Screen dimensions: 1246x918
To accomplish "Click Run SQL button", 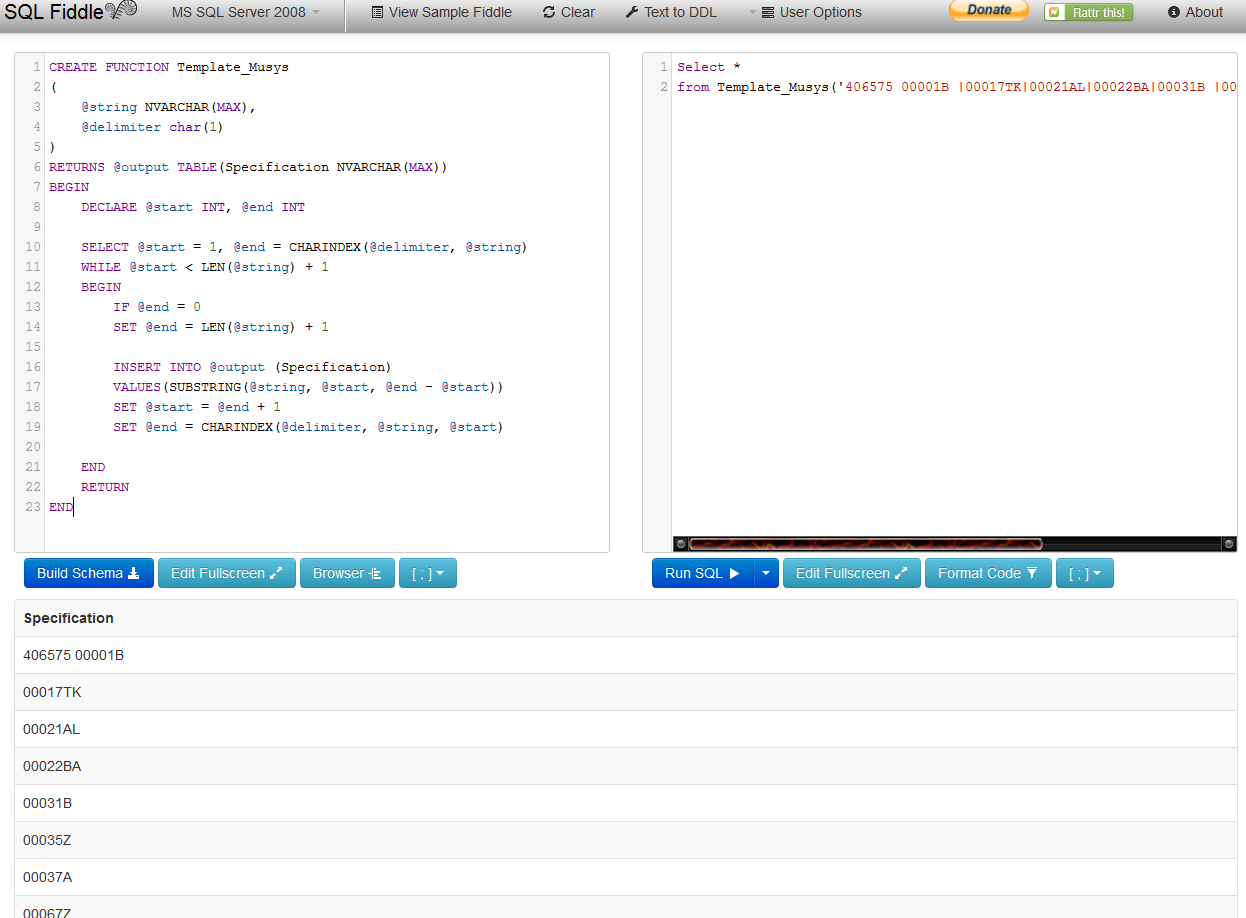I will tap(702, 573).
